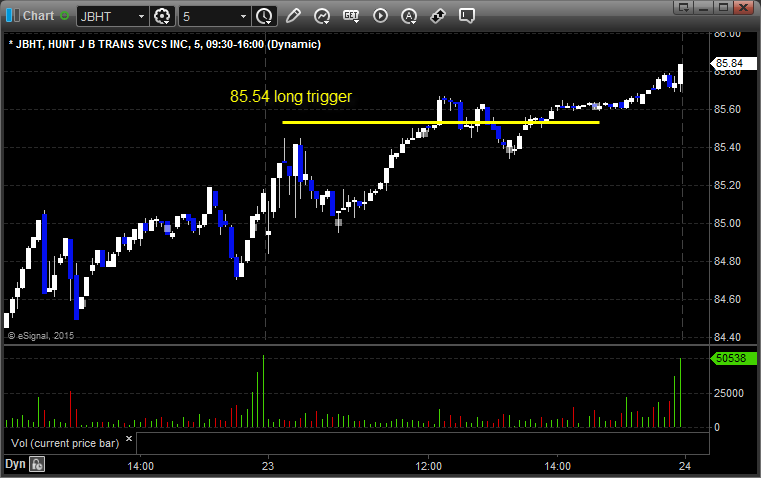Click the 84.40 price axis label
The width and height of the screenshot is (761, 478).
coord(727,337)
